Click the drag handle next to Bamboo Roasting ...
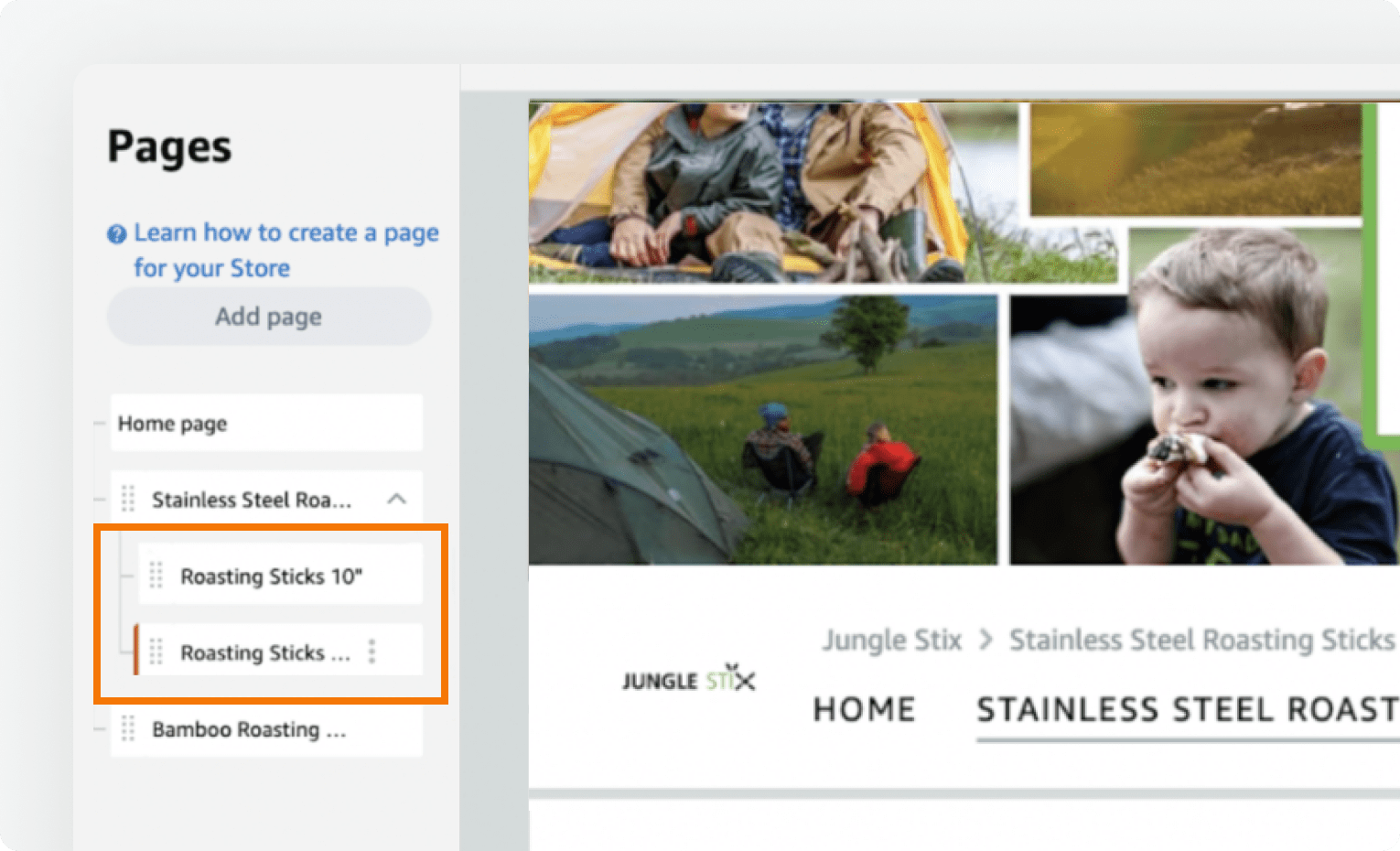This screenshot has height=851, width=1400. (128, 729)
